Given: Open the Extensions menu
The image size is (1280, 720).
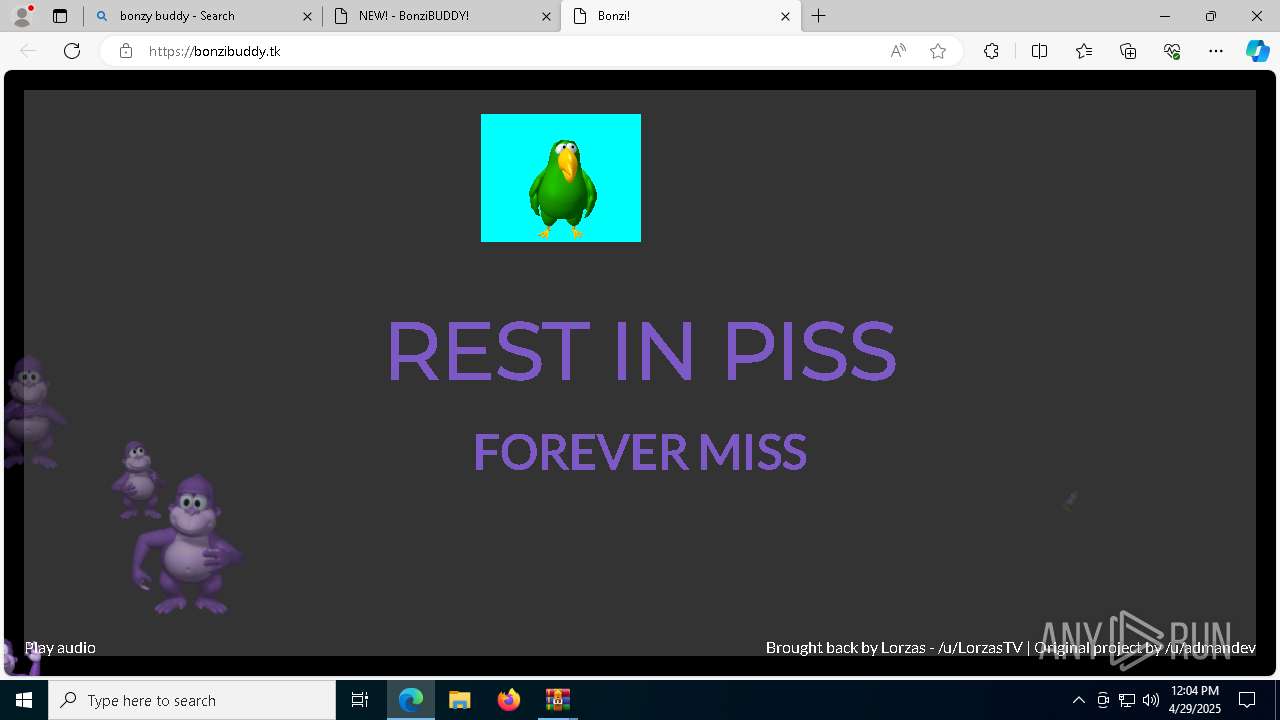Looking at the screenshot, I should tap(991, 51).
